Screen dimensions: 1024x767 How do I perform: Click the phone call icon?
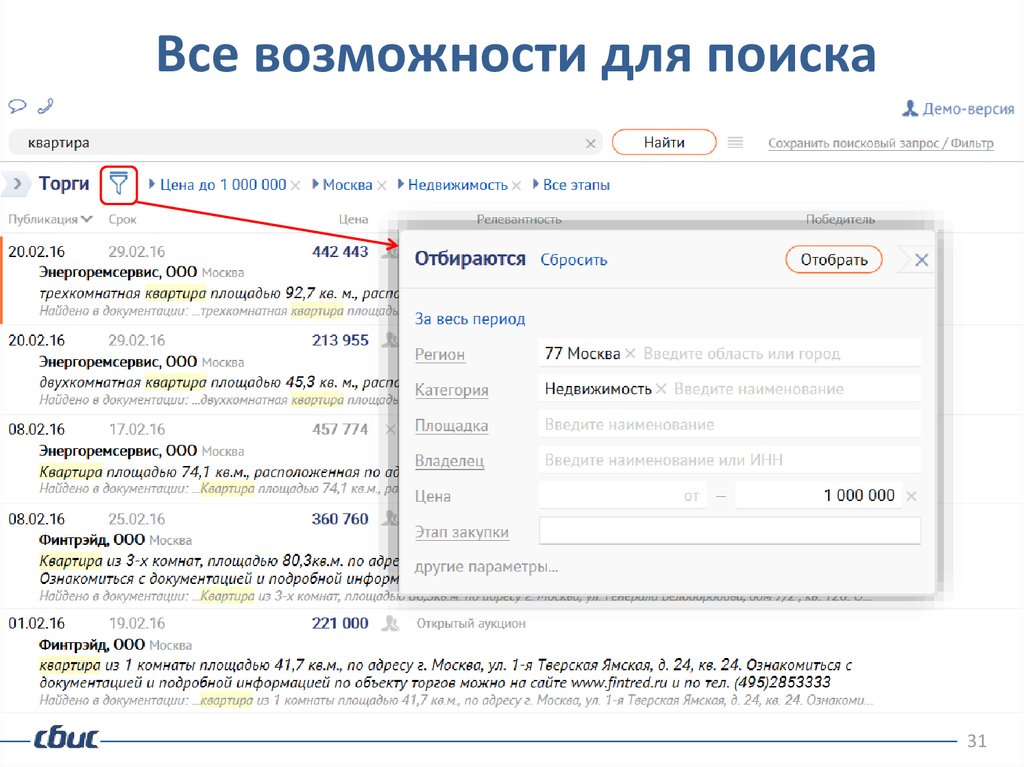coord(44,106)
